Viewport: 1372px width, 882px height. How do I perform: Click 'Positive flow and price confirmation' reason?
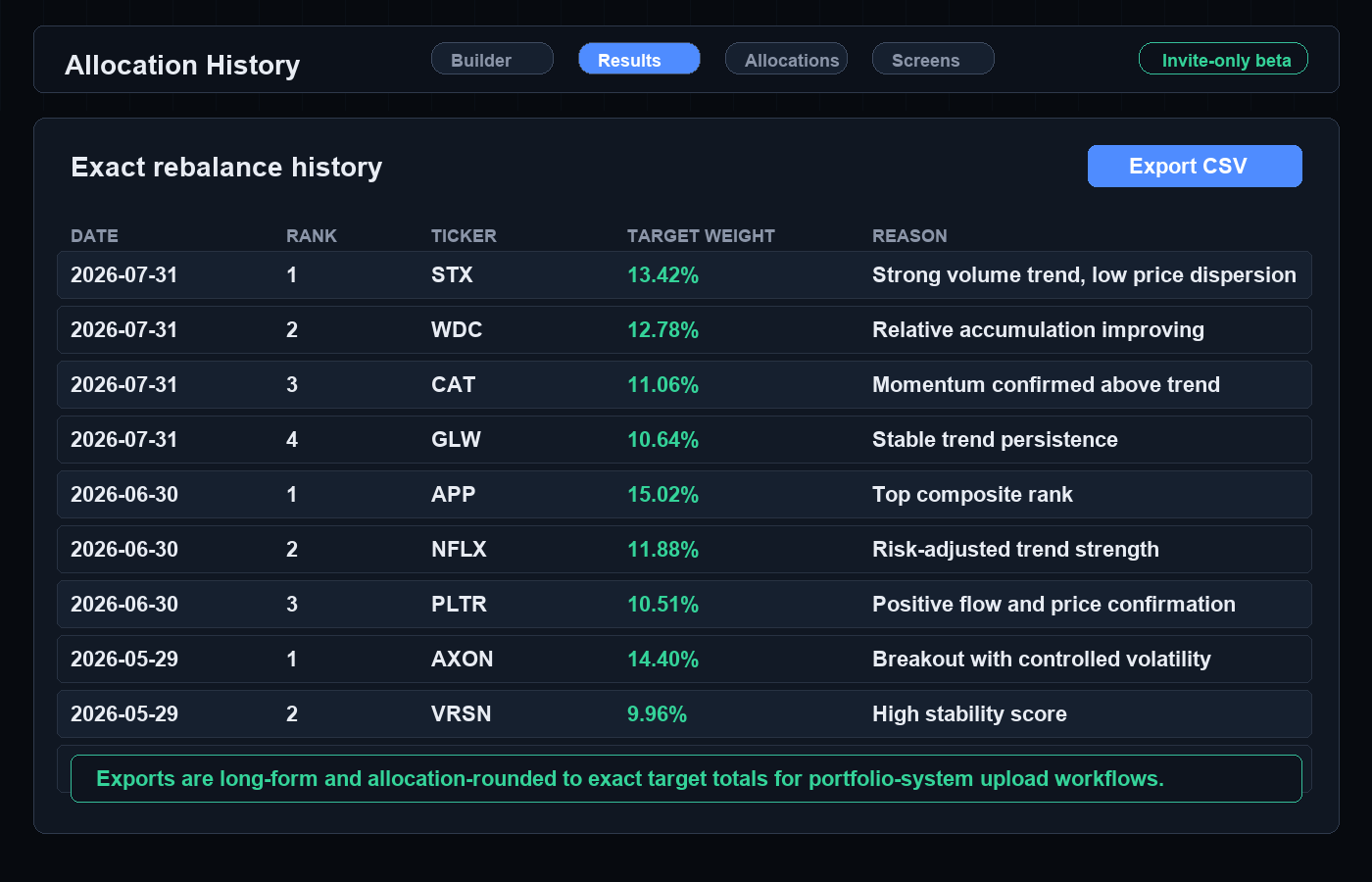click(x=1053, y=605)
